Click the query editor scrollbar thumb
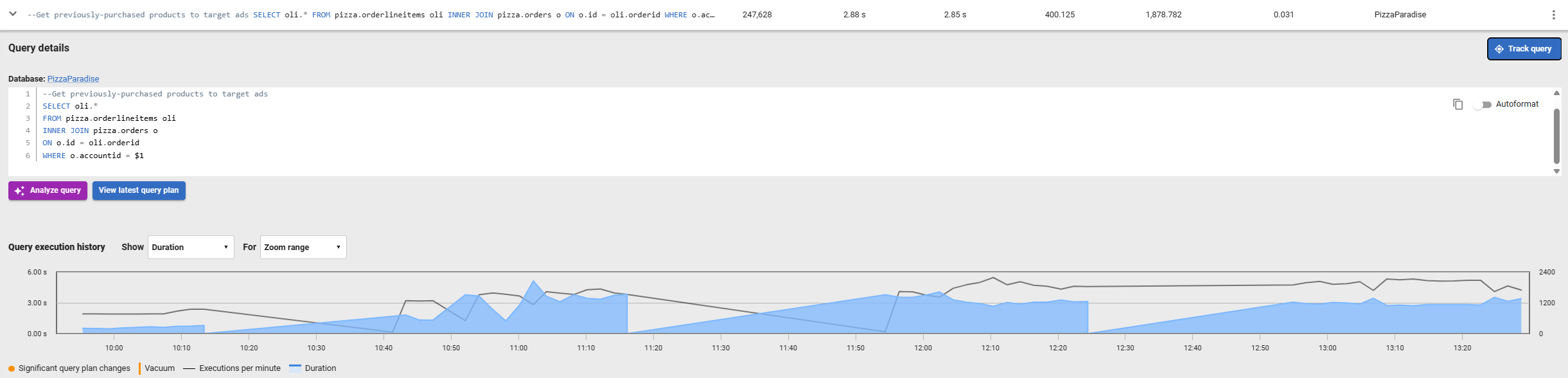The height and width of the screenshot is (378, 1568). [1556, 136]
